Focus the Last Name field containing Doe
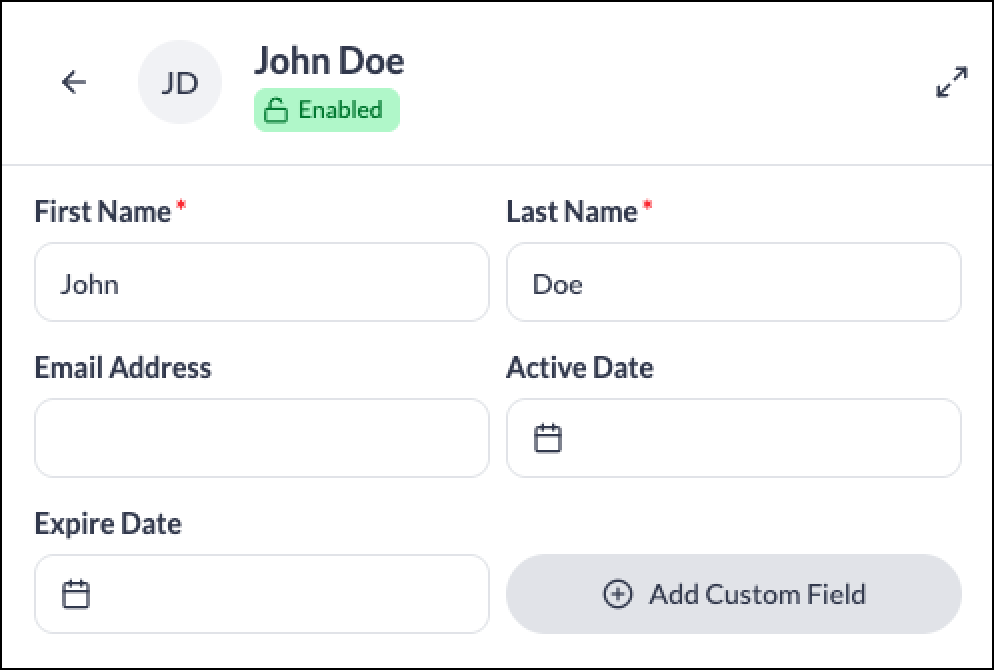Image resolution: width=994 pixels, height=670 pixels. coord(733,282)
